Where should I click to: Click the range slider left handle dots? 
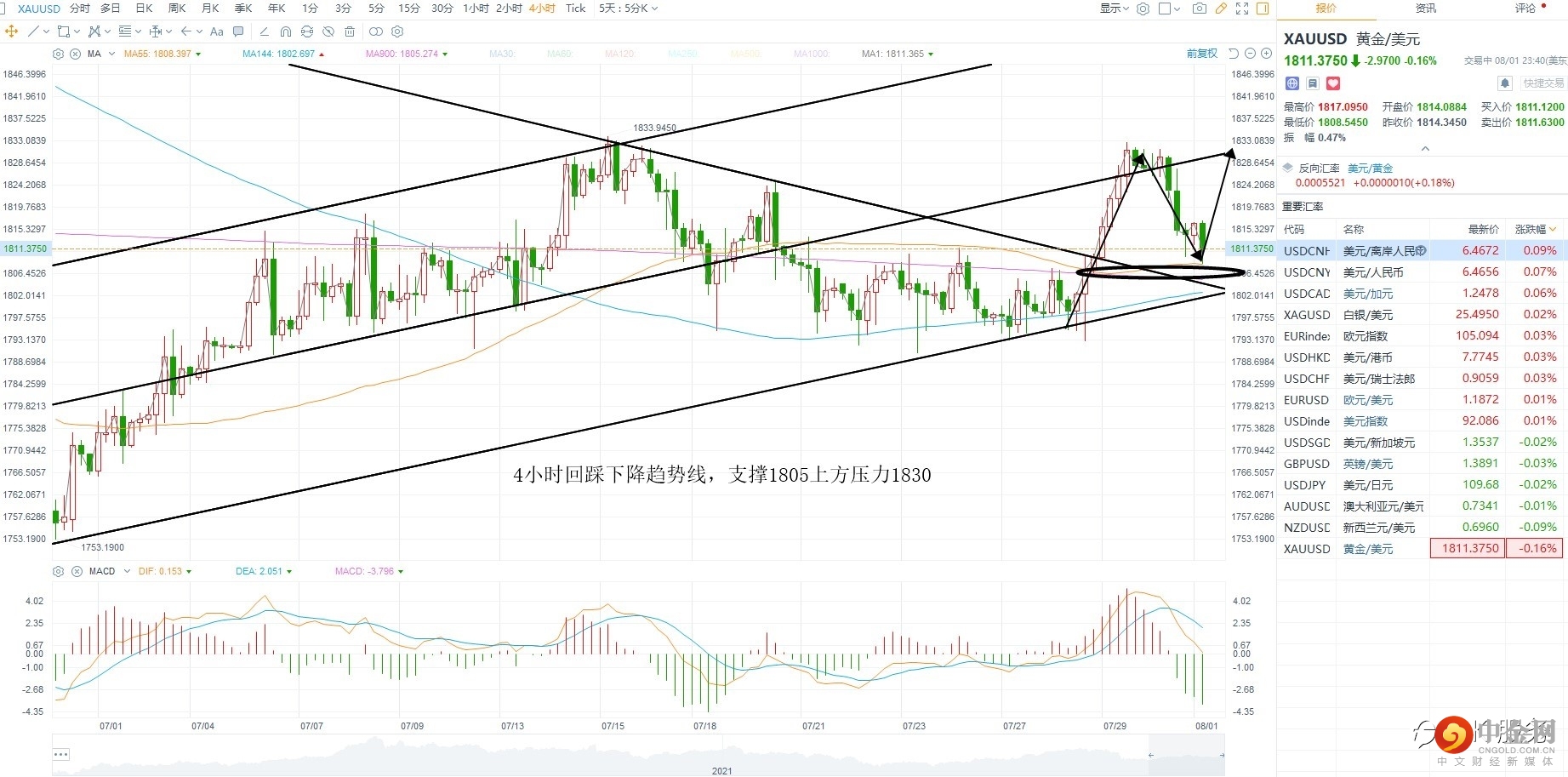coord(60,754)
